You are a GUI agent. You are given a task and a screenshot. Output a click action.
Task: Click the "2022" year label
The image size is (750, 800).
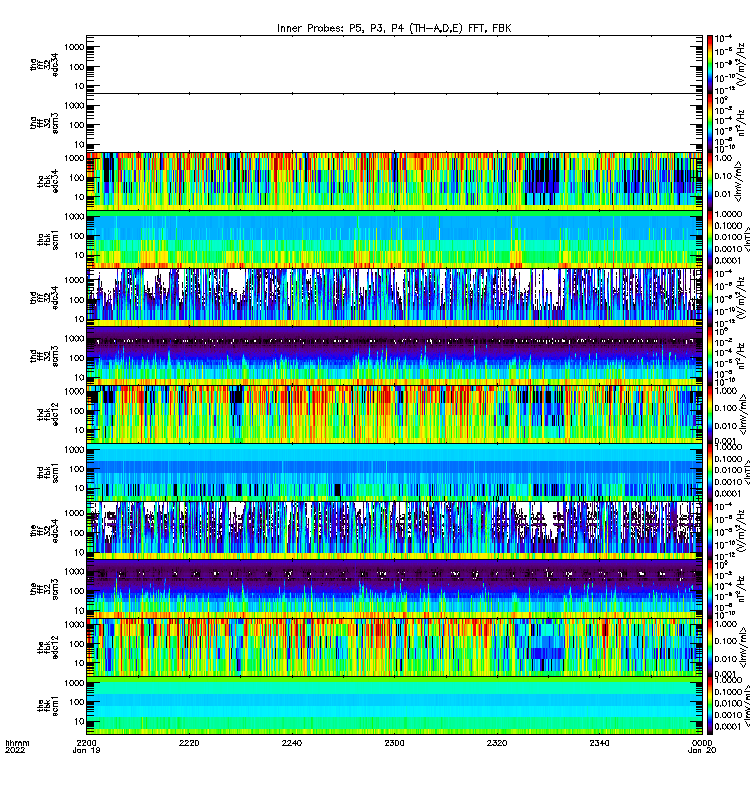click(x=15, y=750)
